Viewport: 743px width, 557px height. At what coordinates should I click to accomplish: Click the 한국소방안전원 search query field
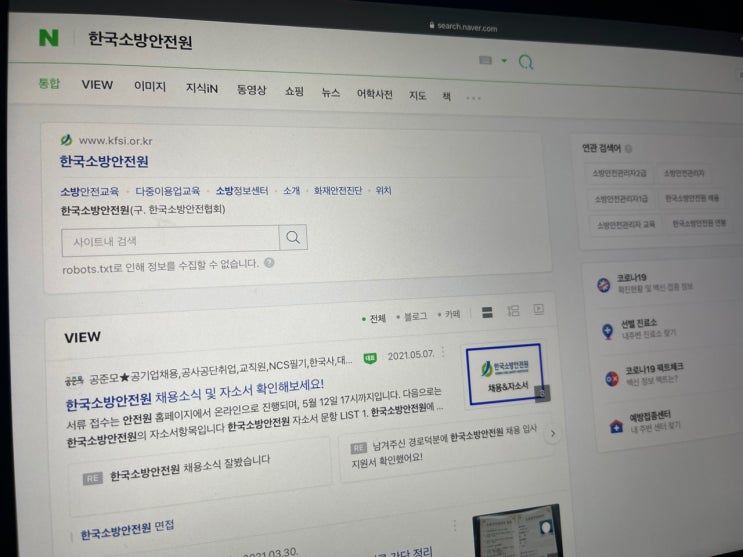point(140,40)
